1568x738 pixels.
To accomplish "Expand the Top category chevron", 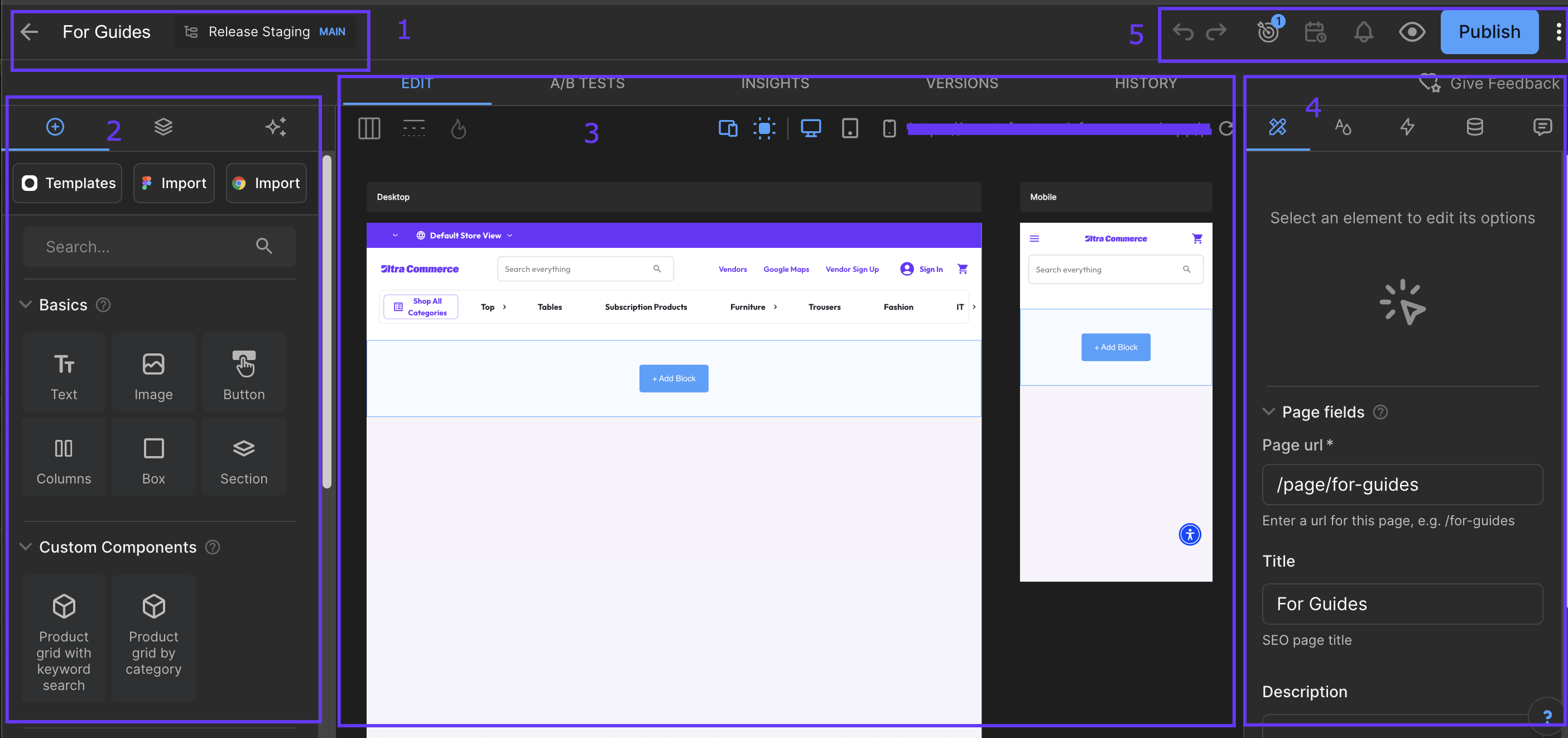I will 504,307.
